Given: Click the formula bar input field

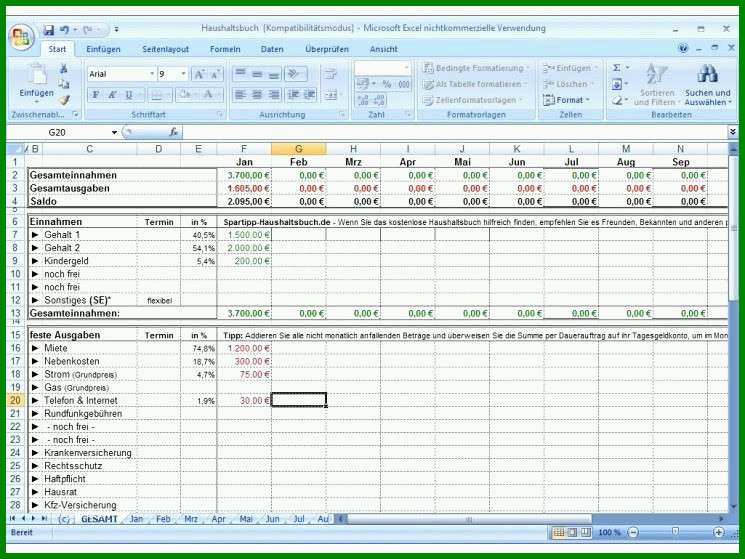Looking at the screenshot, I should (x=454, y=132).
